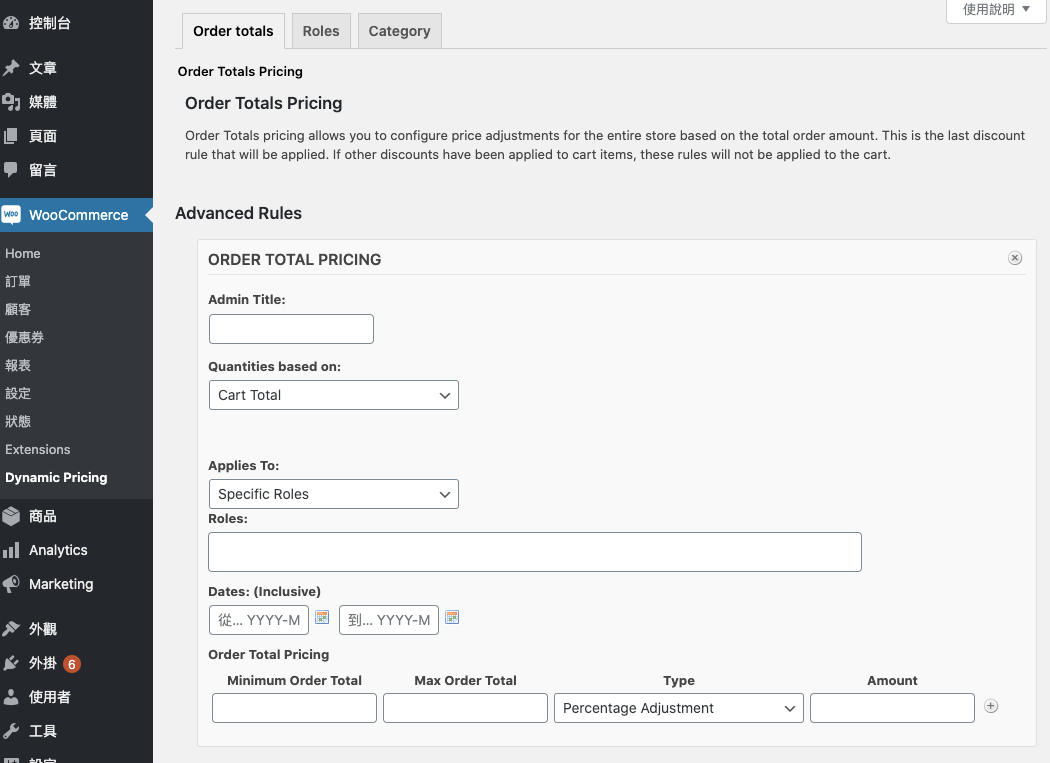Focus the Minimum Order Total input
Image resolution: width=1050 pixels, height=763 pixels.
point(294,708)
